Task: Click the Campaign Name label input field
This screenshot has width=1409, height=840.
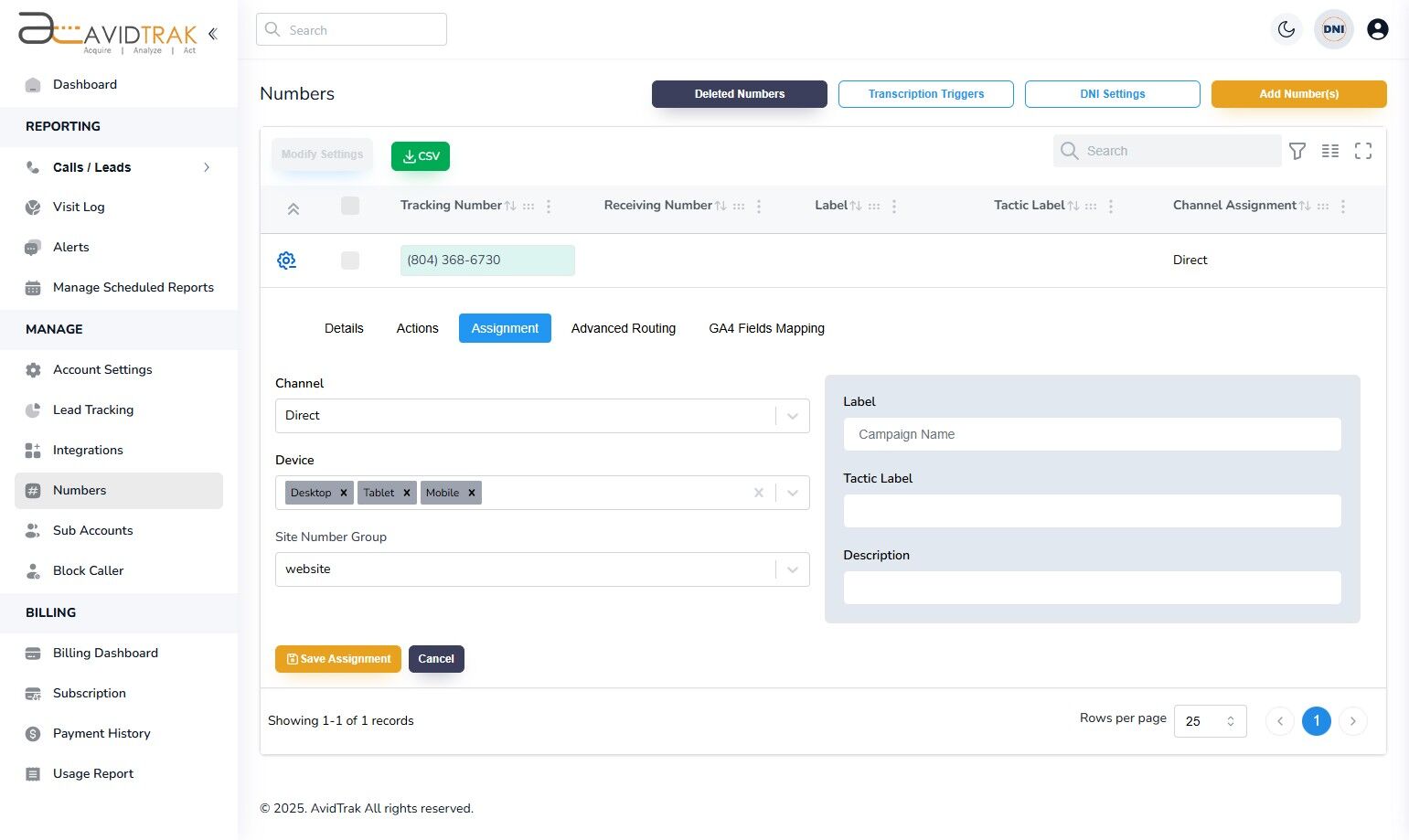Action: [x=1092, y=434]
